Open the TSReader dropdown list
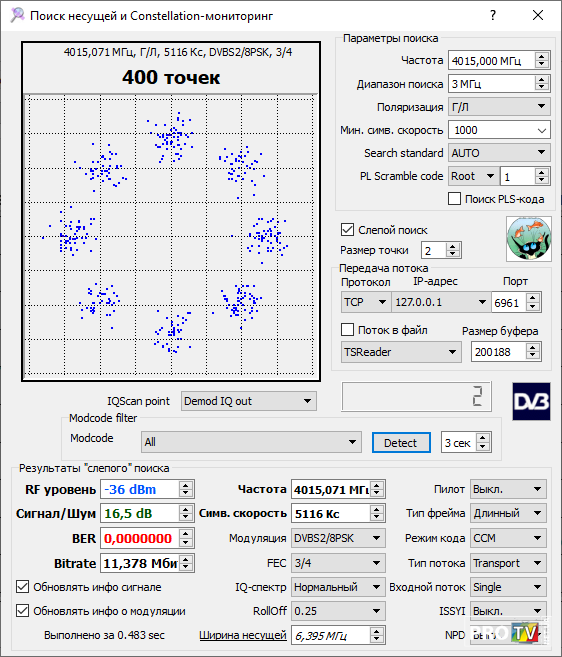This screenshot has width=562, height=657. pyautogui.click(x=401, y=352)
